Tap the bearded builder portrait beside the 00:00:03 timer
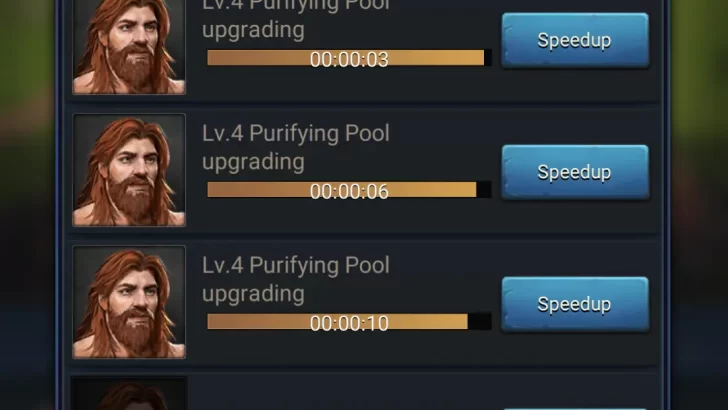 tap(129, 46)
